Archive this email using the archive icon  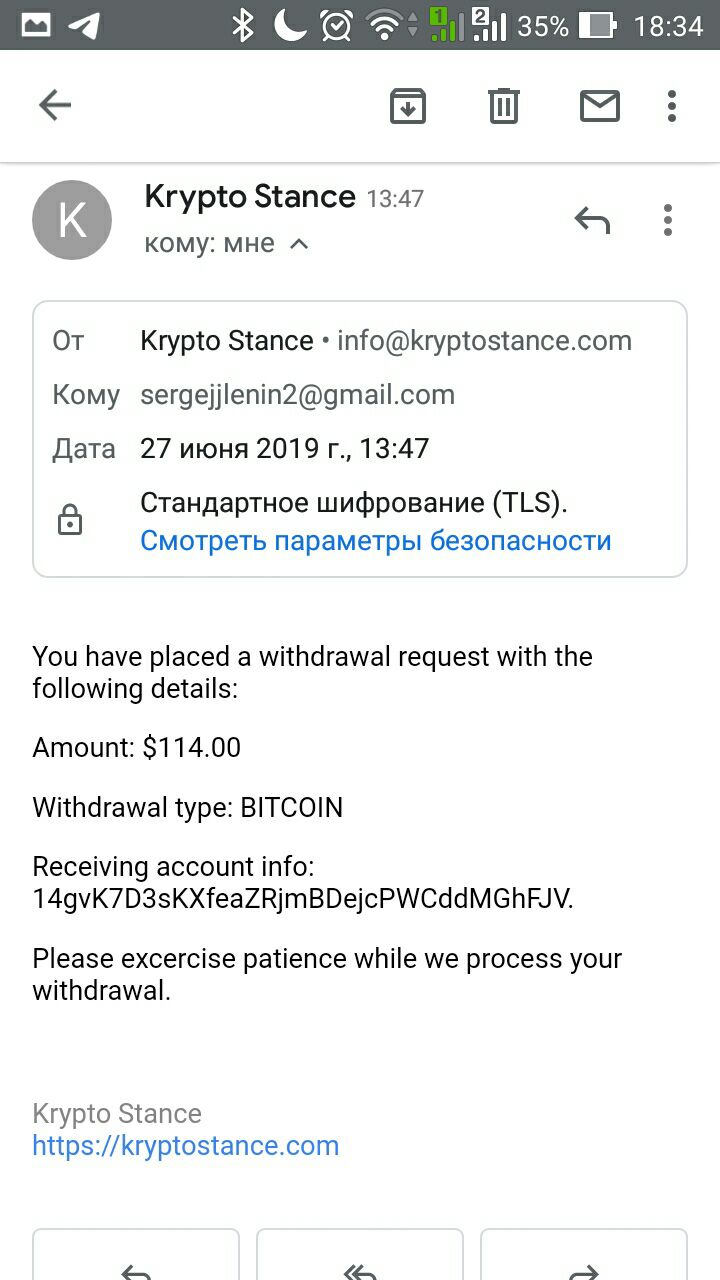(x=408, y=106)
